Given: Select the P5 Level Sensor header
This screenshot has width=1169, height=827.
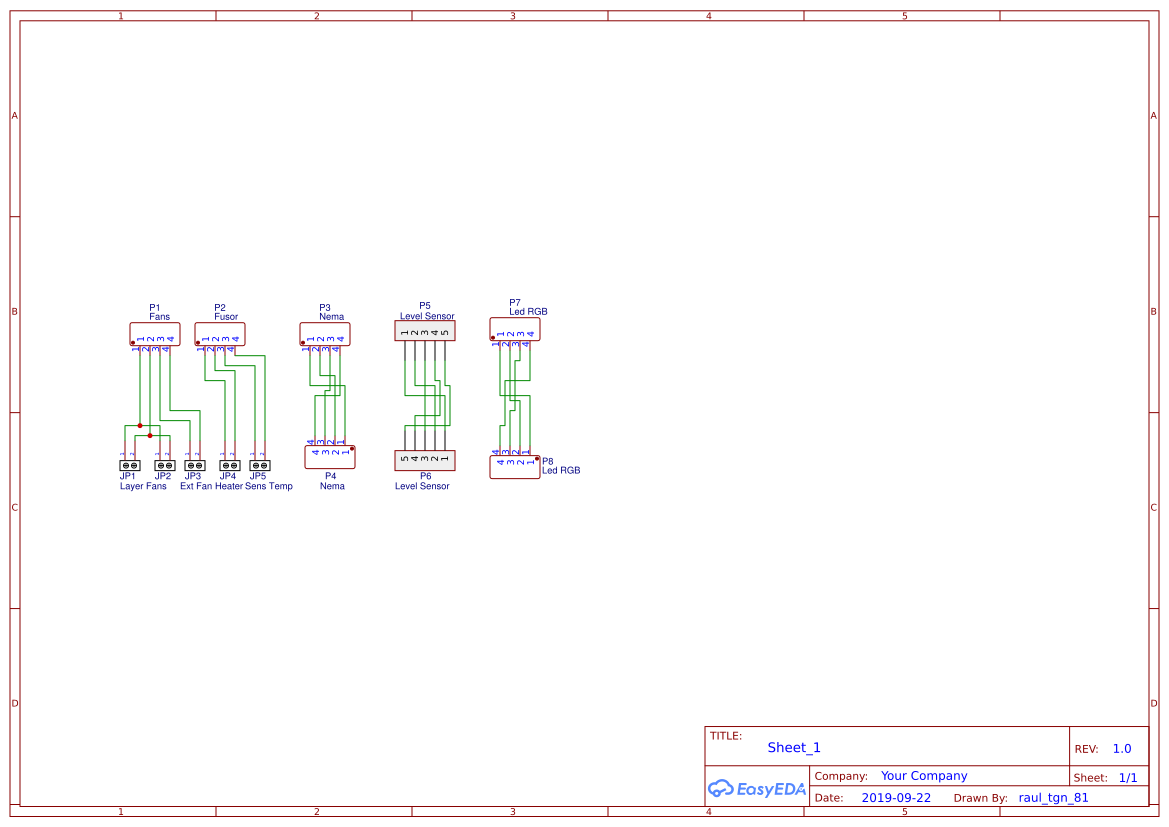Looking at the screenshot, I should tap(425, 331).
